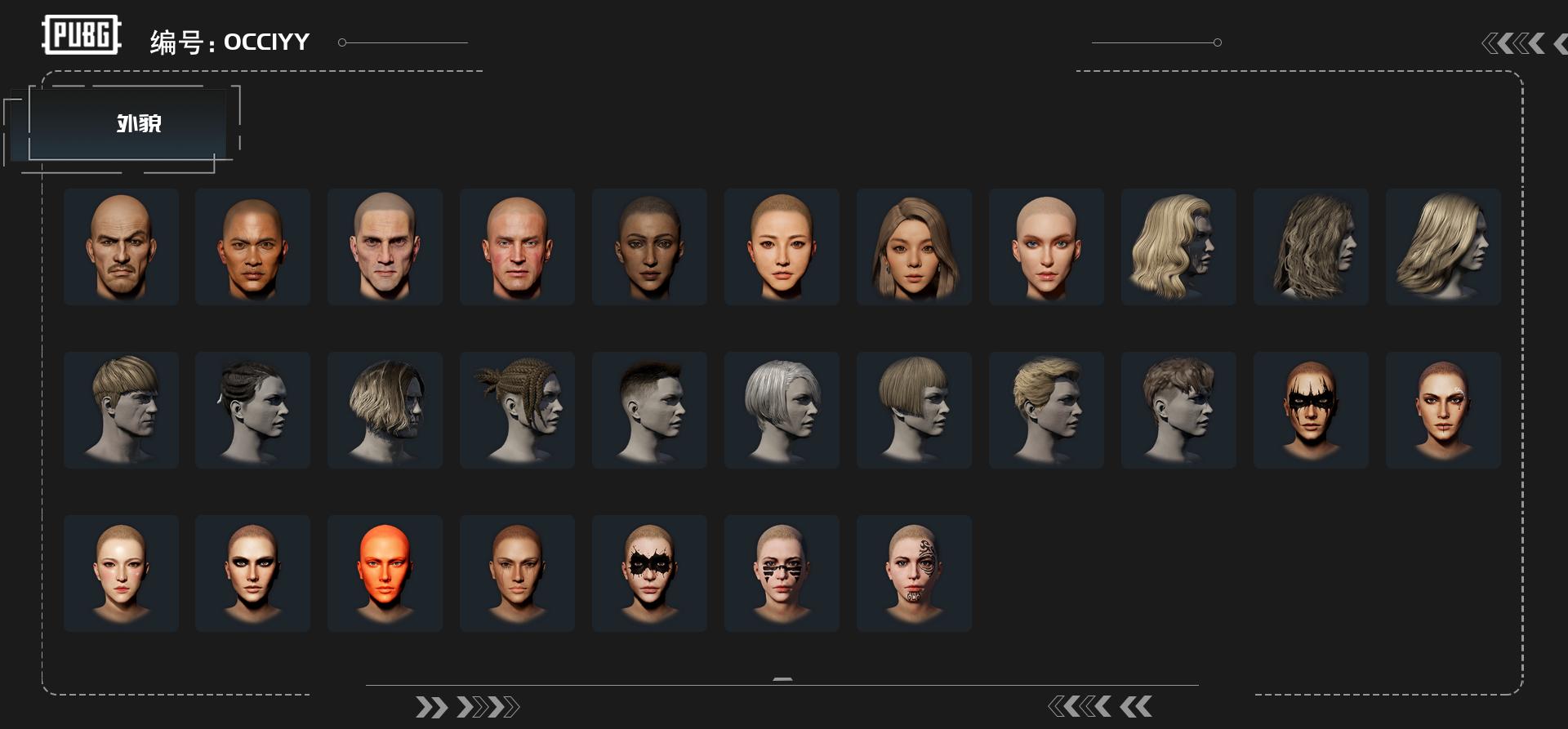Select the messy bob with blonde highlights
1568x729 pixels.
pos(385,410)
